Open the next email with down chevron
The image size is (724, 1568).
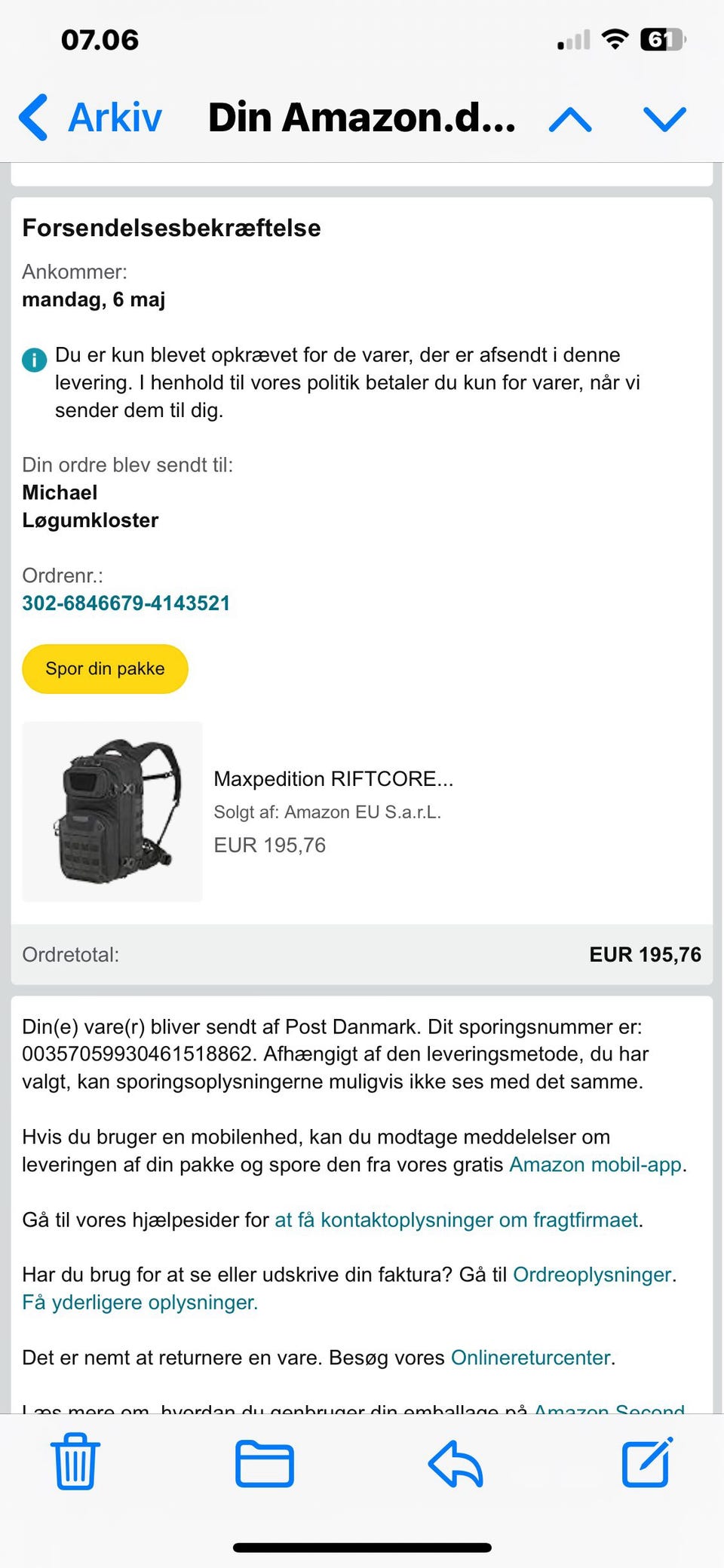pyautogui.click(x=663, y=119)
